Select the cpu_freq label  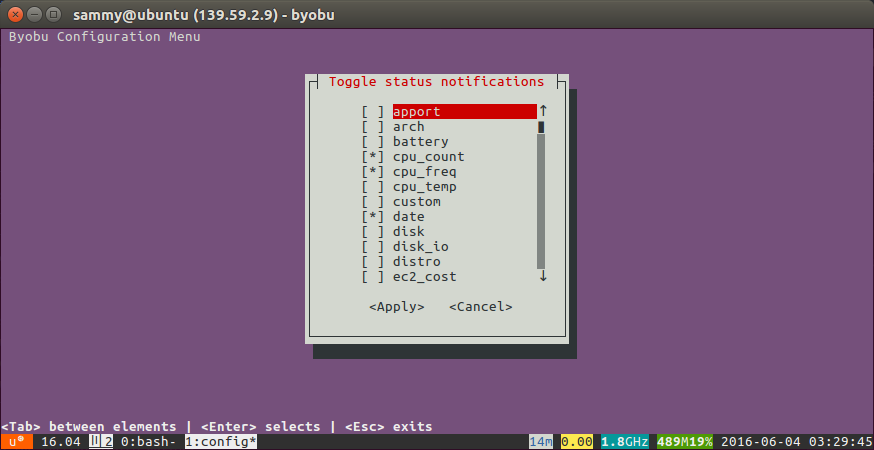tap(425, 172)
